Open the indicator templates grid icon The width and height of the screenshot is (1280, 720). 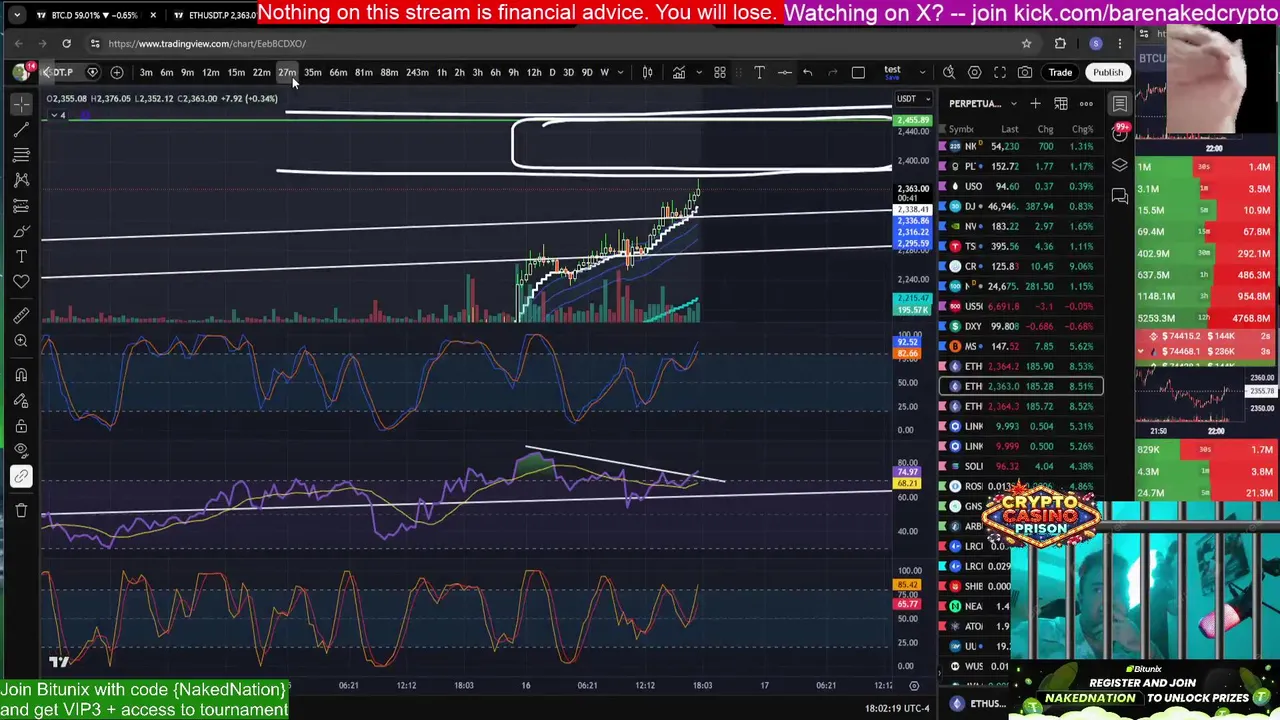pos(720,72)
